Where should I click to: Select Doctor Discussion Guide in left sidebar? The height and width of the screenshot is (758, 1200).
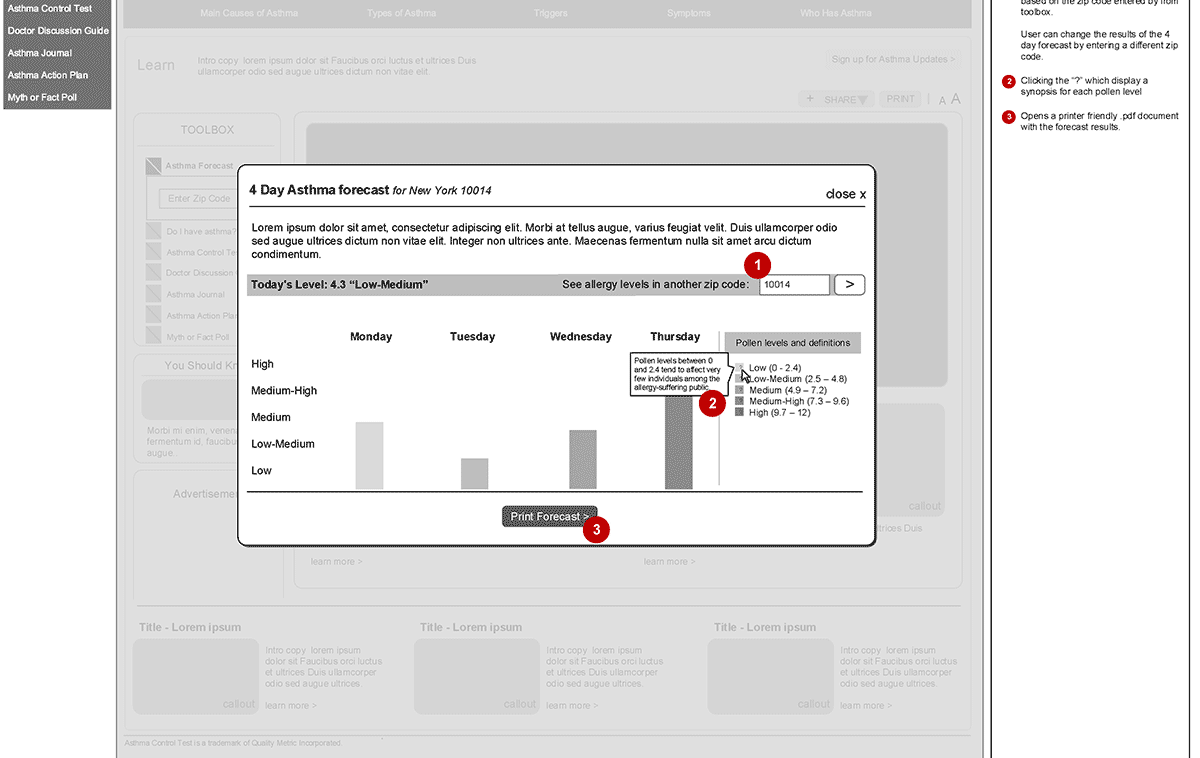click(x=58, y=31)
